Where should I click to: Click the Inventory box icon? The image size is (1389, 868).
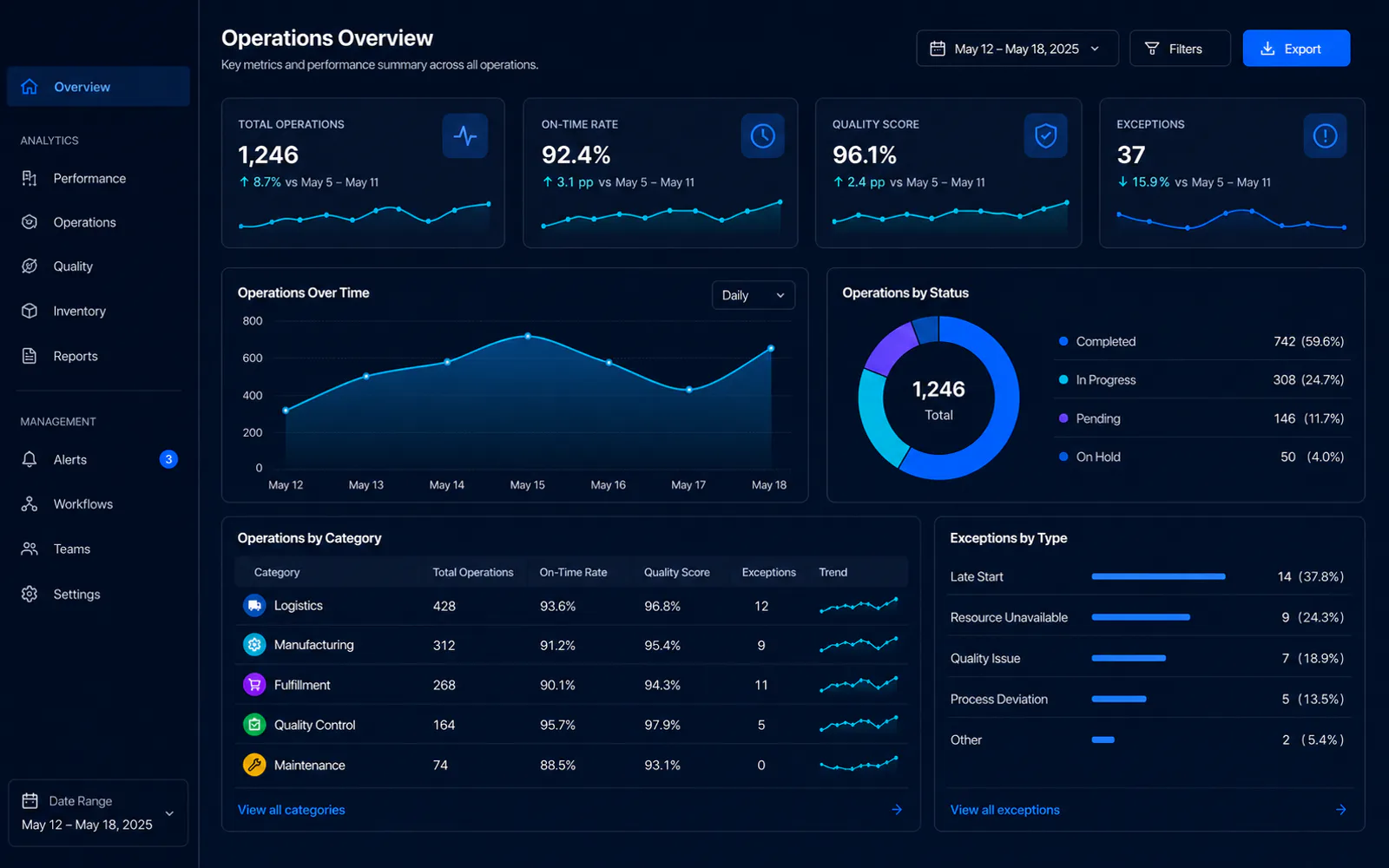[x=30, y=311]
